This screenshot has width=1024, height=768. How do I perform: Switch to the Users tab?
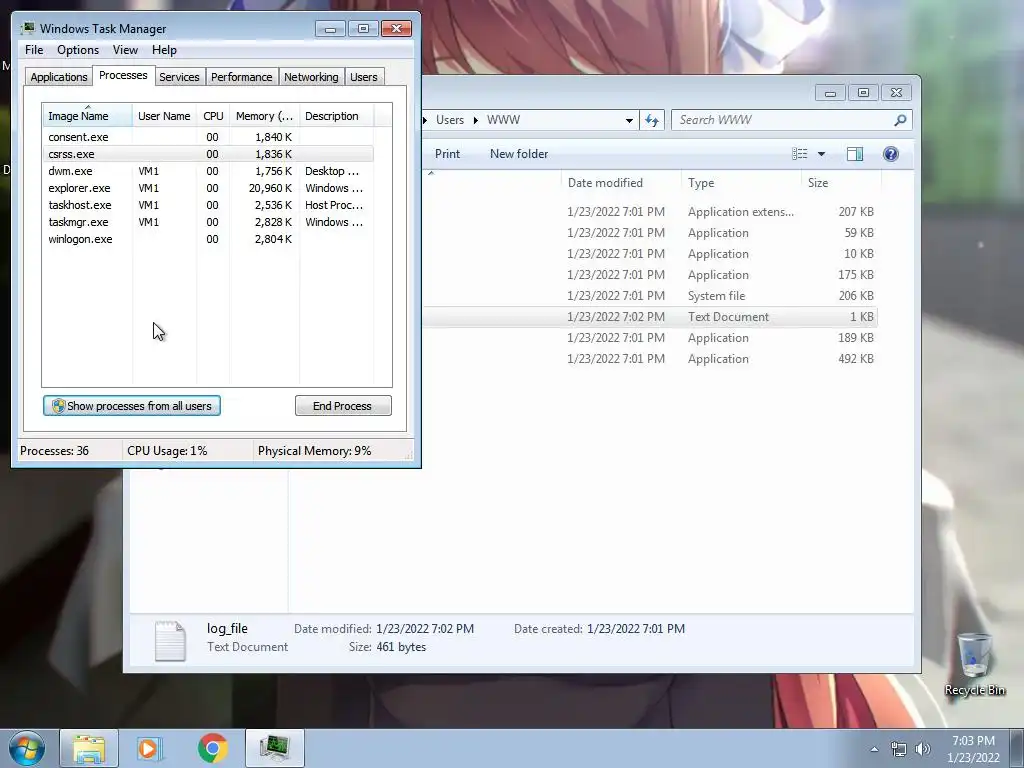click(x=364, y=77)
